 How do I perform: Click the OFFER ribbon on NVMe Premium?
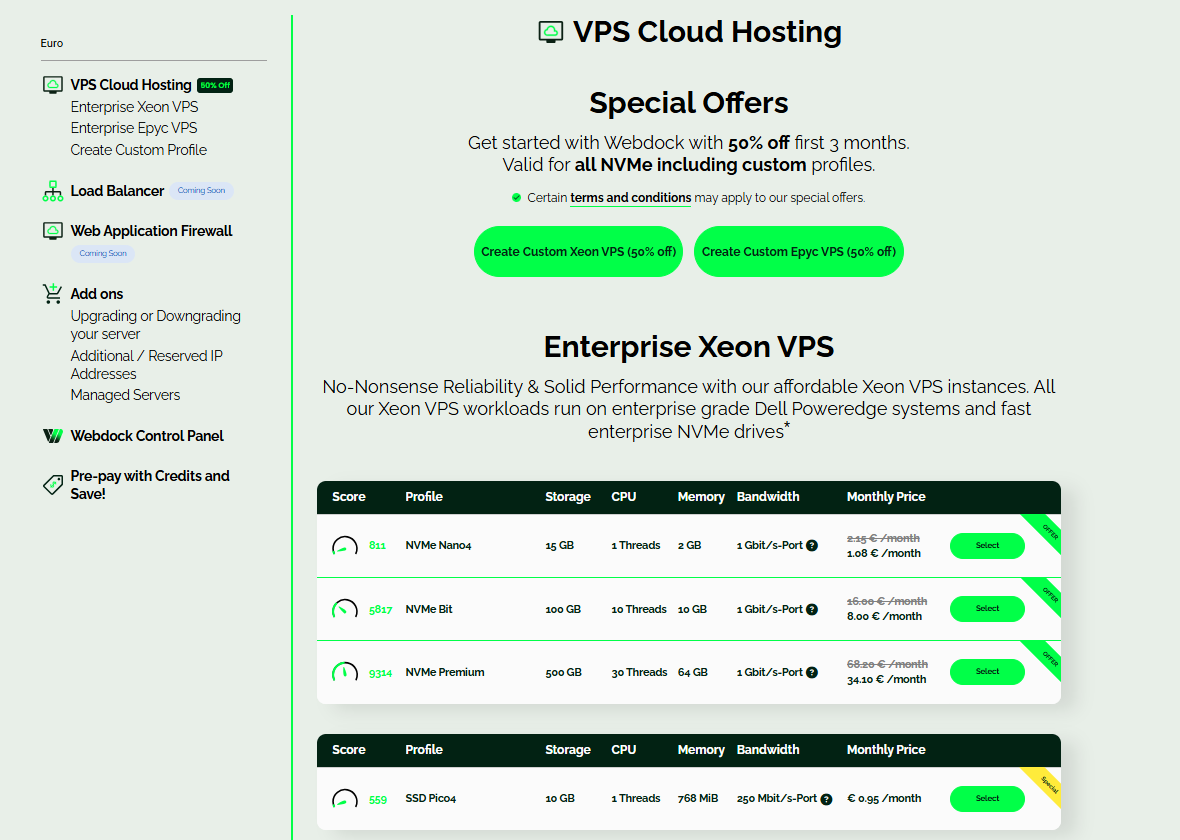(x=1046, y=655)
